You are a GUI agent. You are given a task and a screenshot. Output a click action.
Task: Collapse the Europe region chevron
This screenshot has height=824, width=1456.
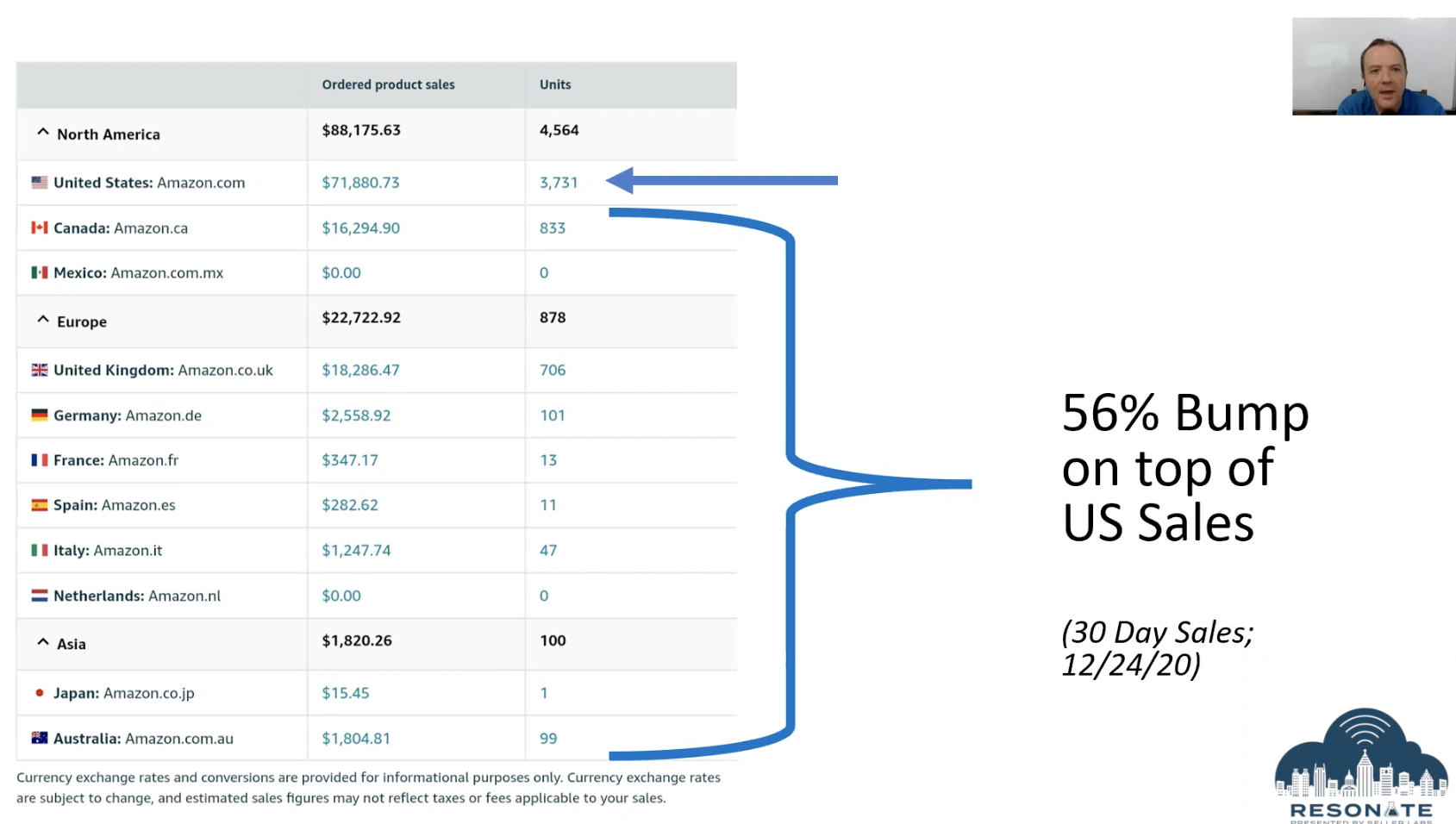pyautogui.click(x=43, y=320)
